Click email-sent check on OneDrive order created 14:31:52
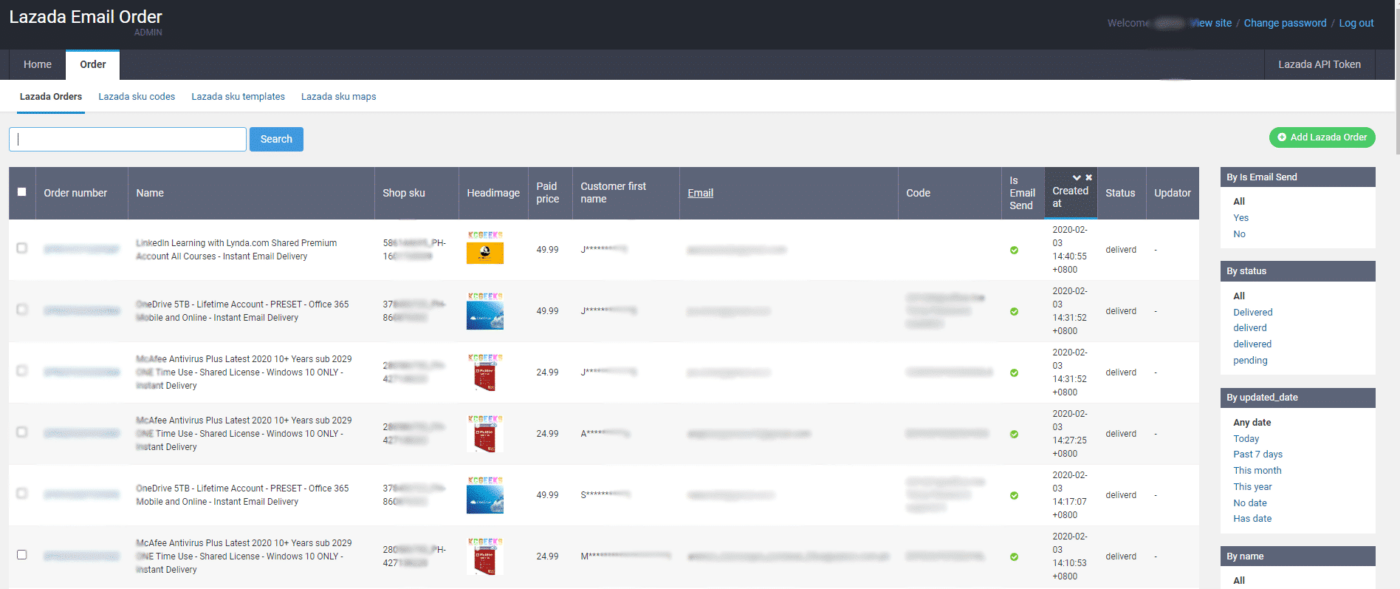This screenshot has width=1400, height=589. 1014,311
